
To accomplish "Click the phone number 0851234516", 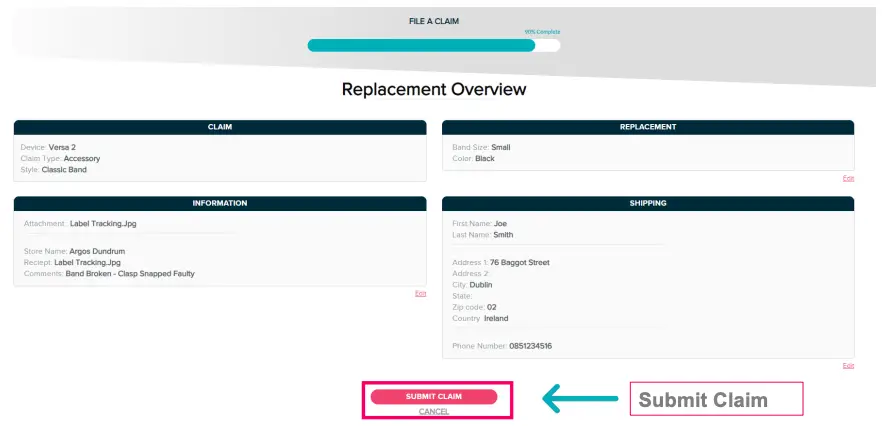I will pyautogui.click(x=530, y=346).
